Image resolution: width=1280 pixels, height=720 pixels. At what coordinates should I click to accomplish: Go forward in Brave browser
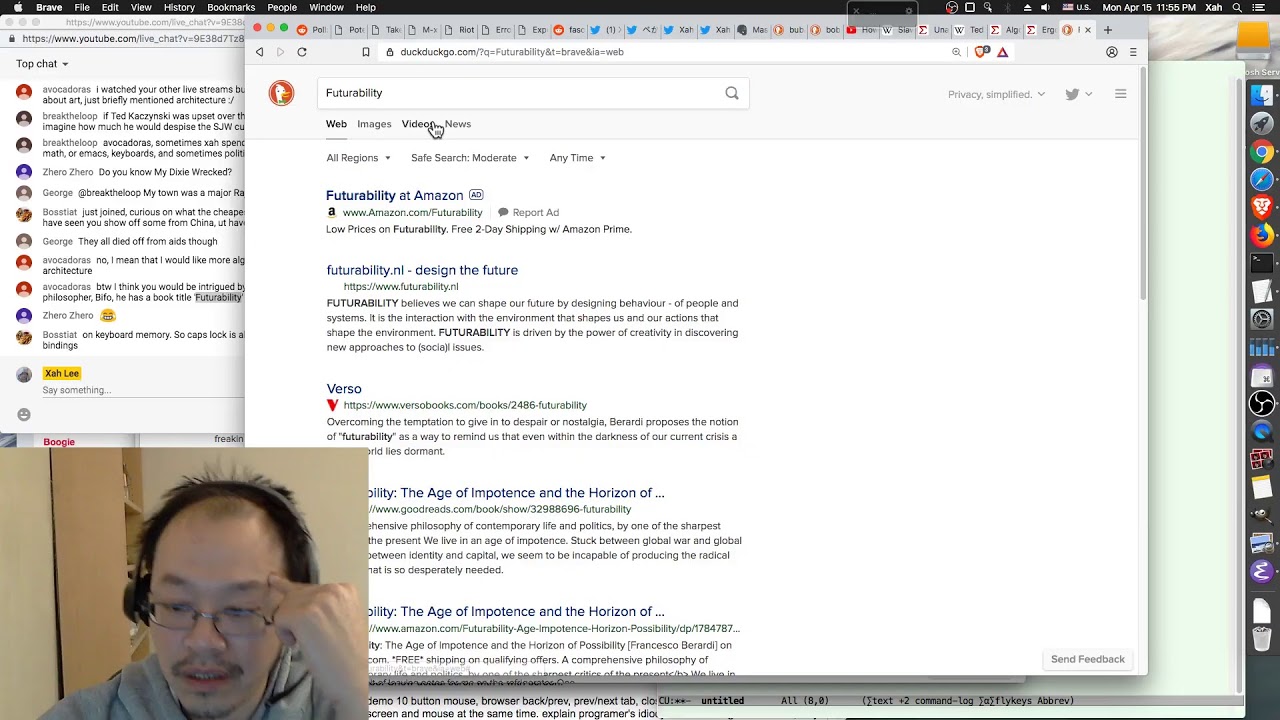tap(280, 52)
